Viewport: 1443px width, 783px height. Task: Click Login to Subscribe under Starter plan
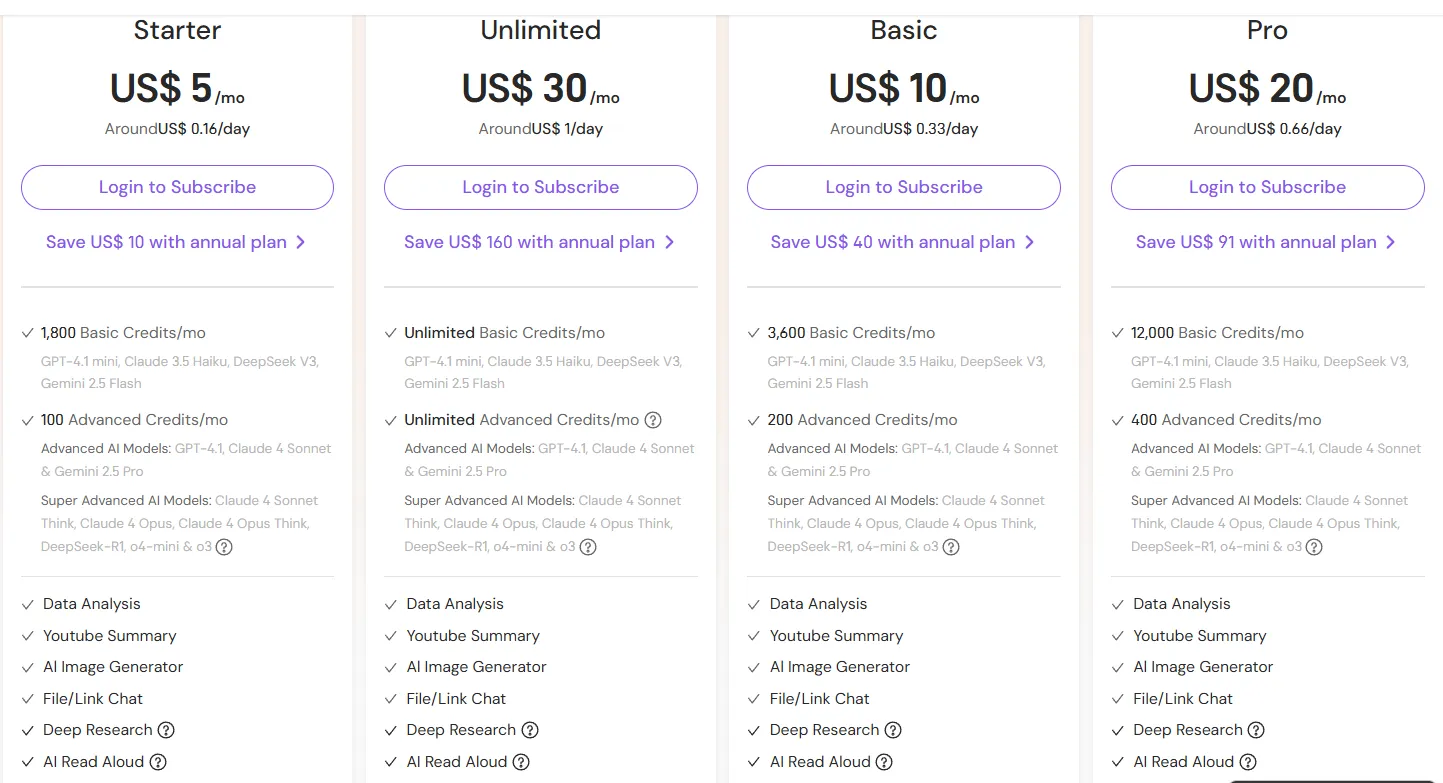tap(177, 187)
